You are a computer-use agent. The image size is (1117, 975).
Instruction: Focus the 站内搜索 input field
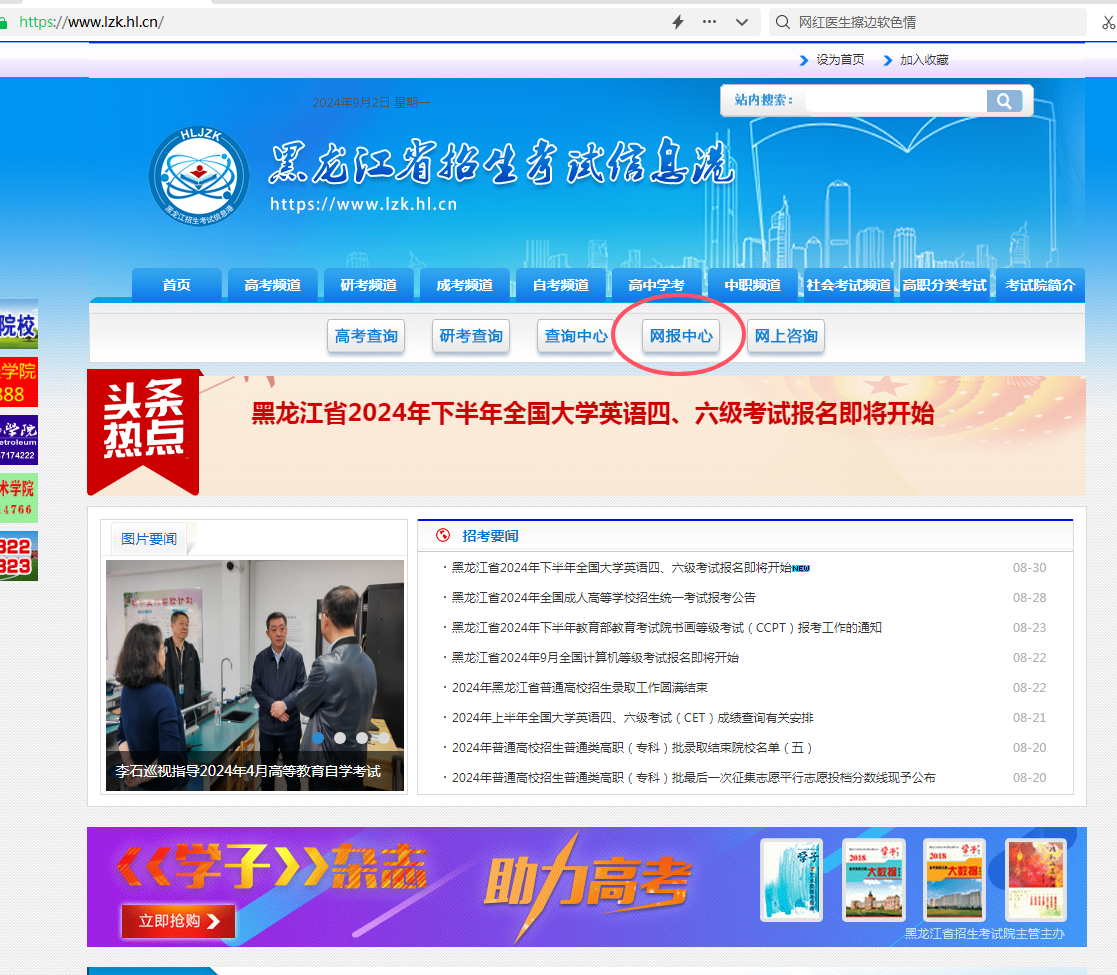(x=894, y=101)
